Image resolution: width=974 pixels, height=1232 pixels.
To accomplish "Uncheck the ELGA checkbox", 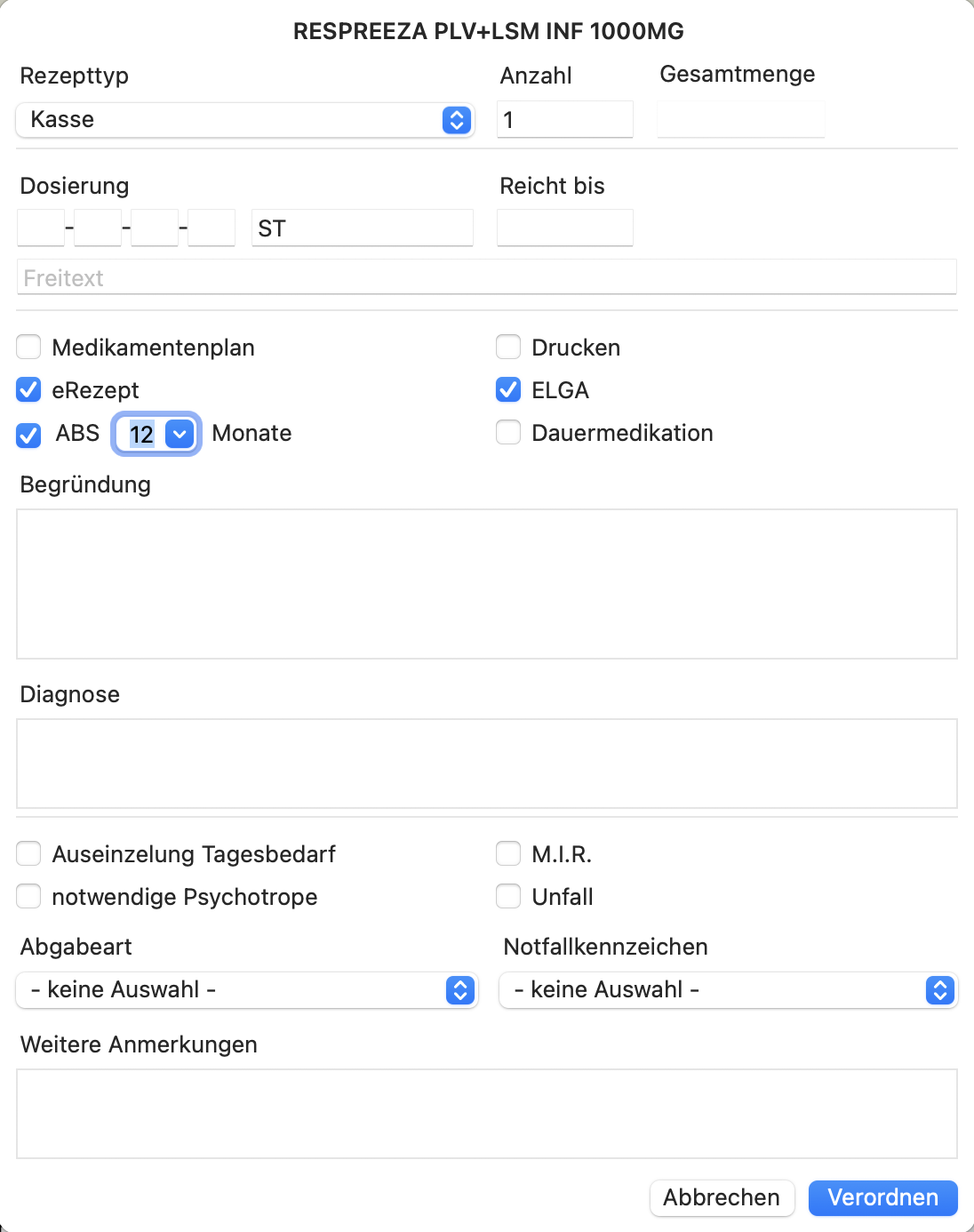I will click(x=508, y=389).
